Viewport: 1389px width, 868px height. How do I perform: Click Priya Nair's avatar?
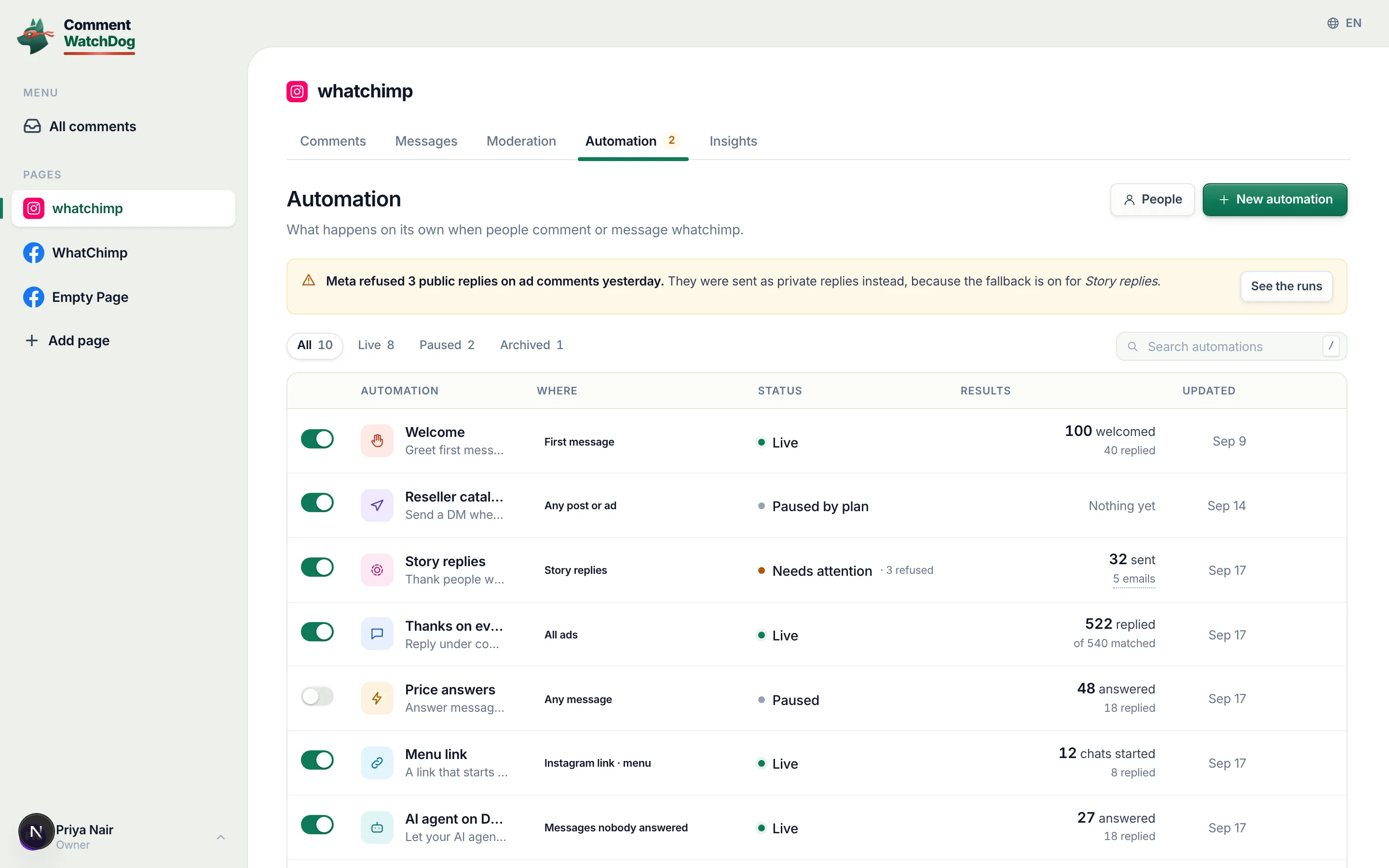[36, 831]
